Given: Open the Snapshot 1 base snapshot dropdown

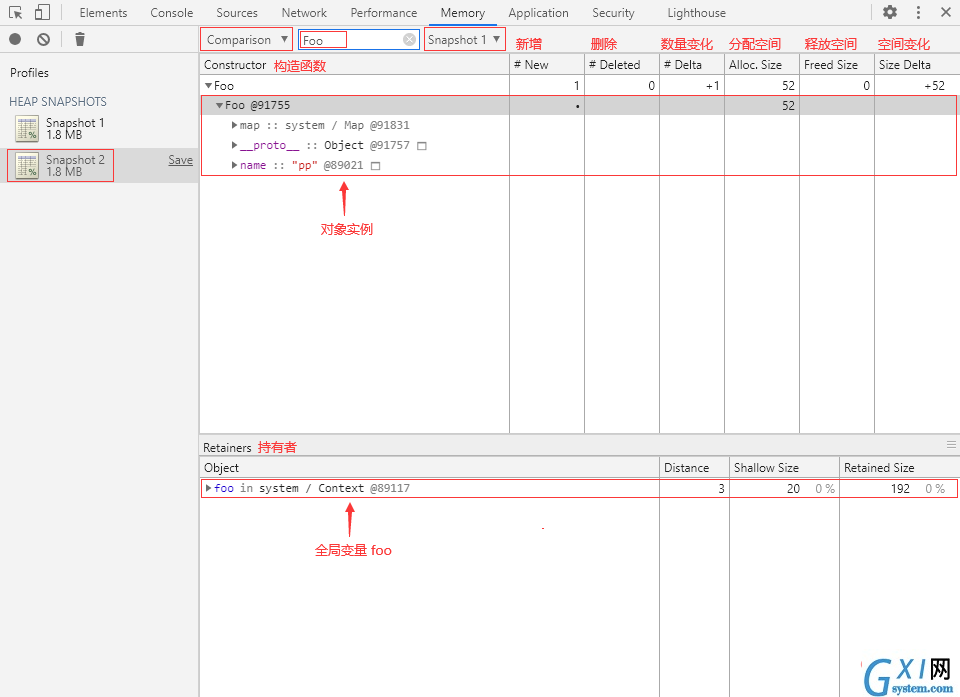Looking at the screenshot, I should (465, 40).
